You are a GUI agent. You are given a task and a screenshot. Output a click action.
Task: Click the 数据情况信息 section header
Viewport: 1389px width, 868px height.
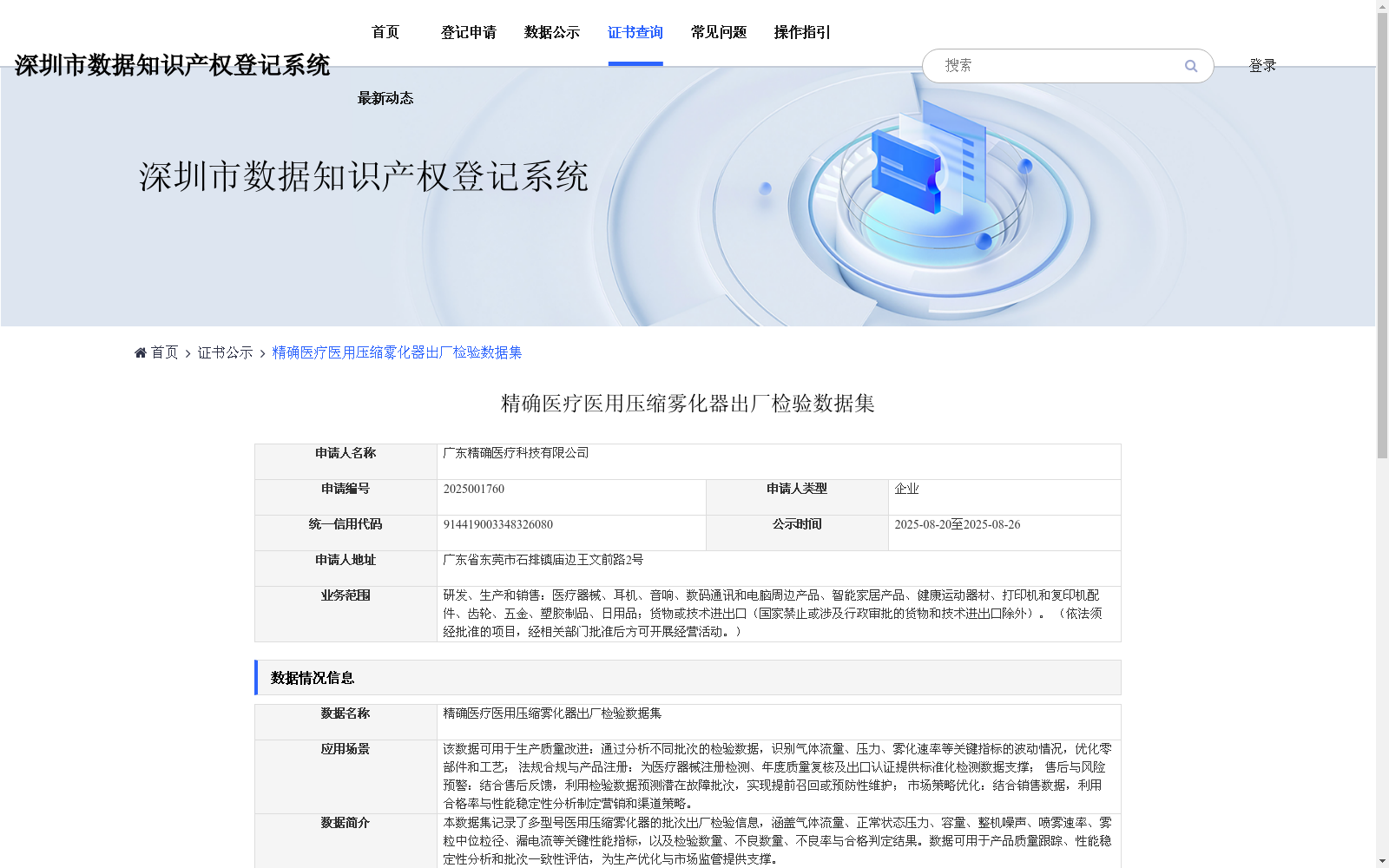tap(688, 678)
